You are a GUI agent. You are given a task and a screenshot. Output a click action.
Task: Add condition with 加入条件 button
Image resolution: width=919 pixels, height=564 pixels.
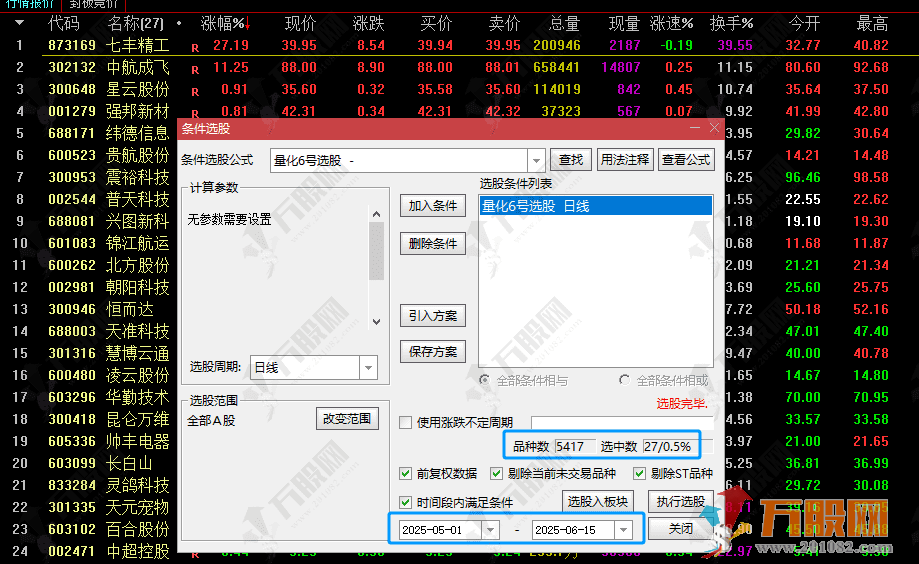(x=433, y=206)
